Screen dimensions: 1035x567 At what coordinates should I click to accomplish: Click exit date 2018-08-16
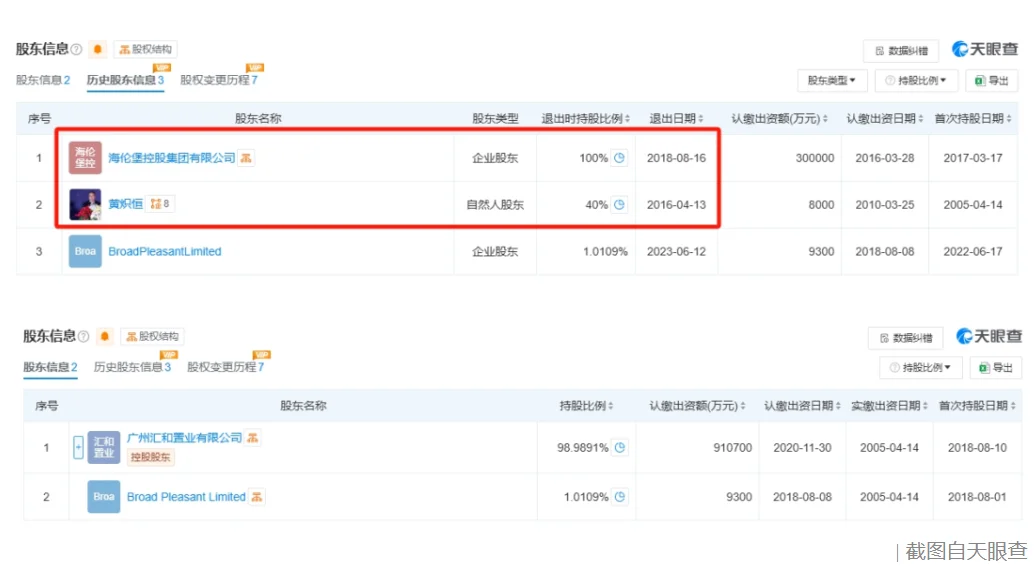pyautogui.click(x=676, y=158)
